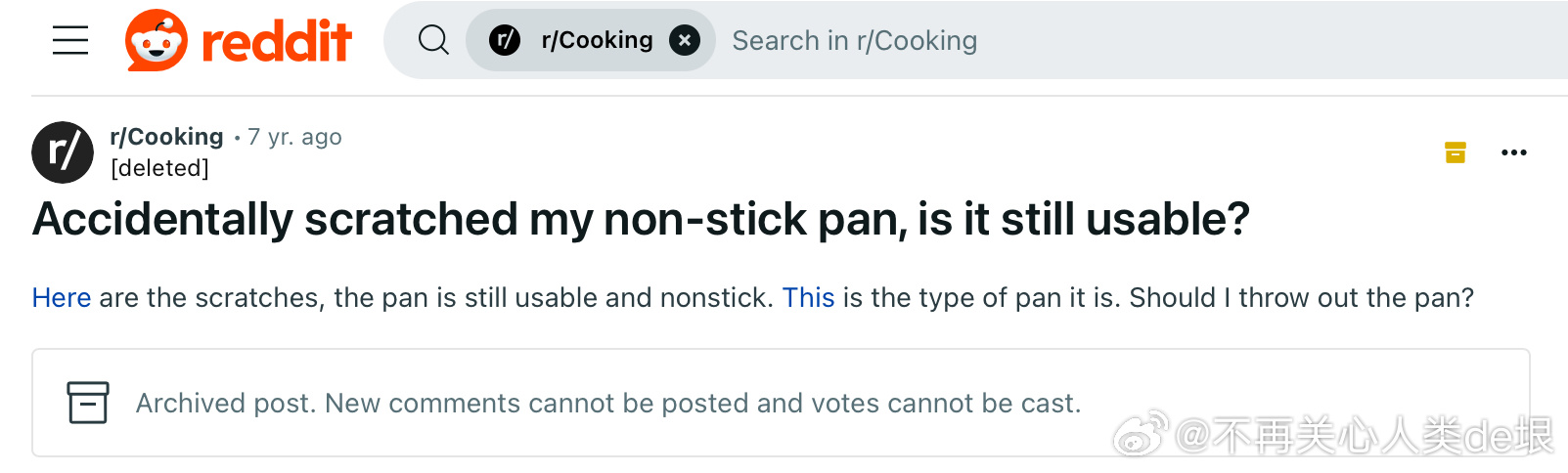Open the "This" pan type link

point(808,298)
